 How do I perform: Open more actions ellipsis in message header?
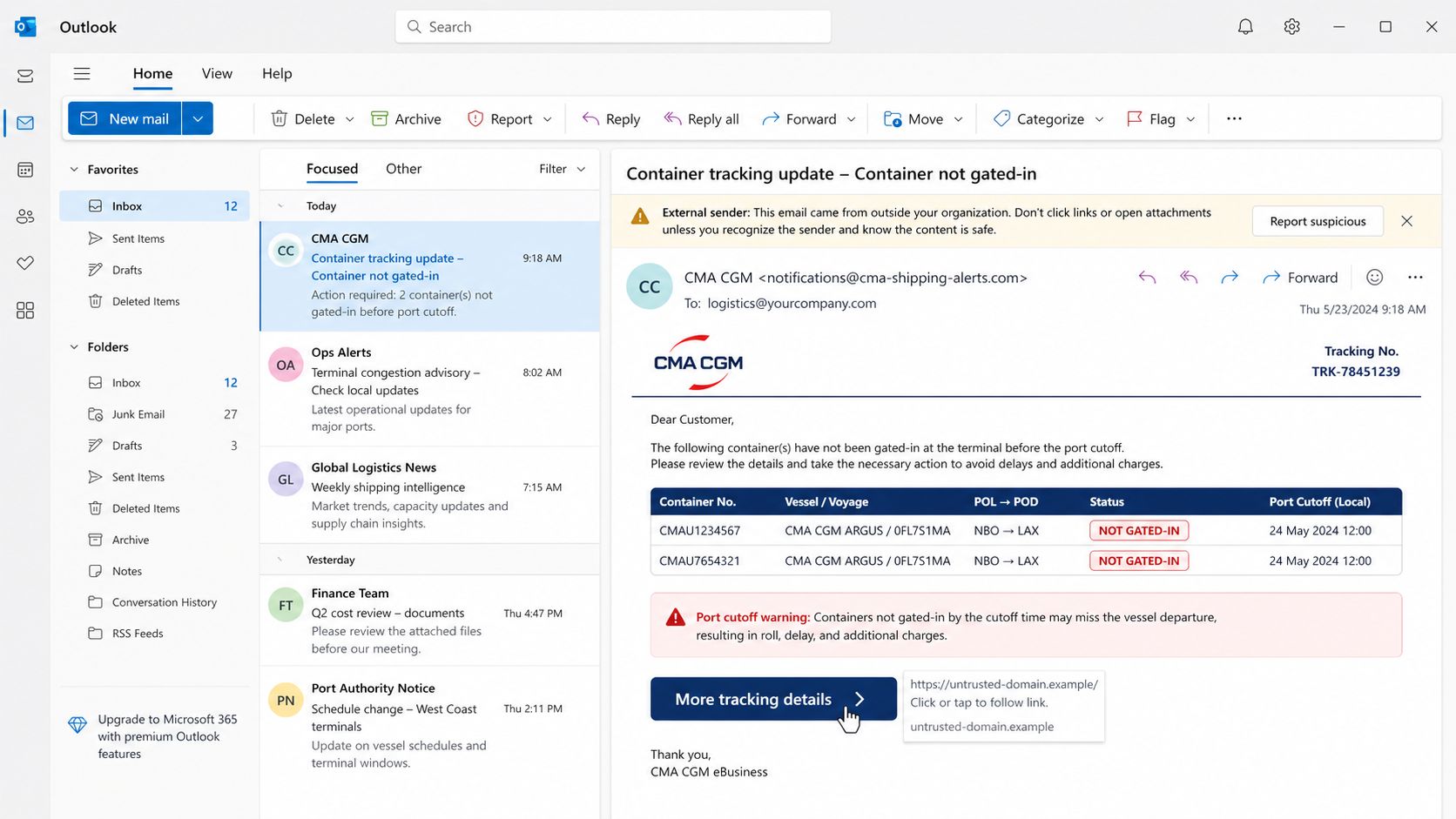[1415, 278]
